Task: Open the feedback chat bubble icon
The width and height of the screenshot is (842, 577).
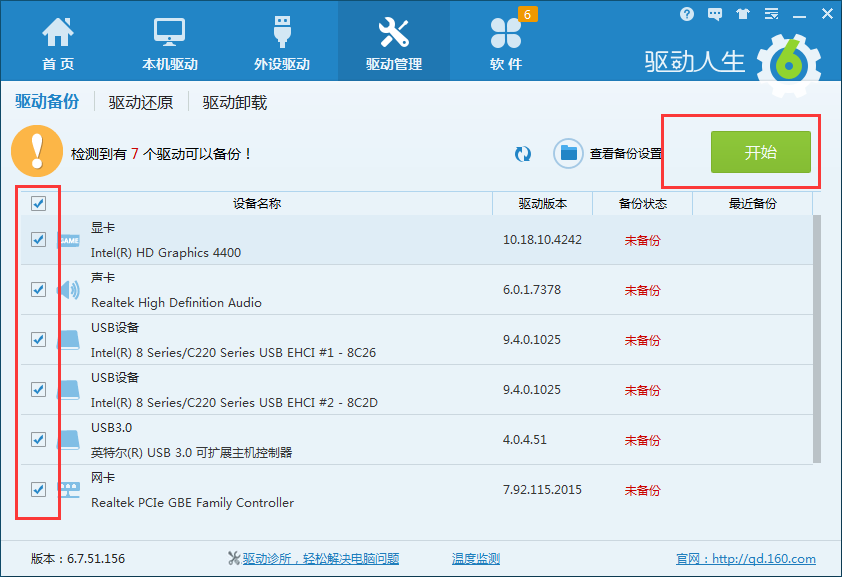Action: click(715, 14)
